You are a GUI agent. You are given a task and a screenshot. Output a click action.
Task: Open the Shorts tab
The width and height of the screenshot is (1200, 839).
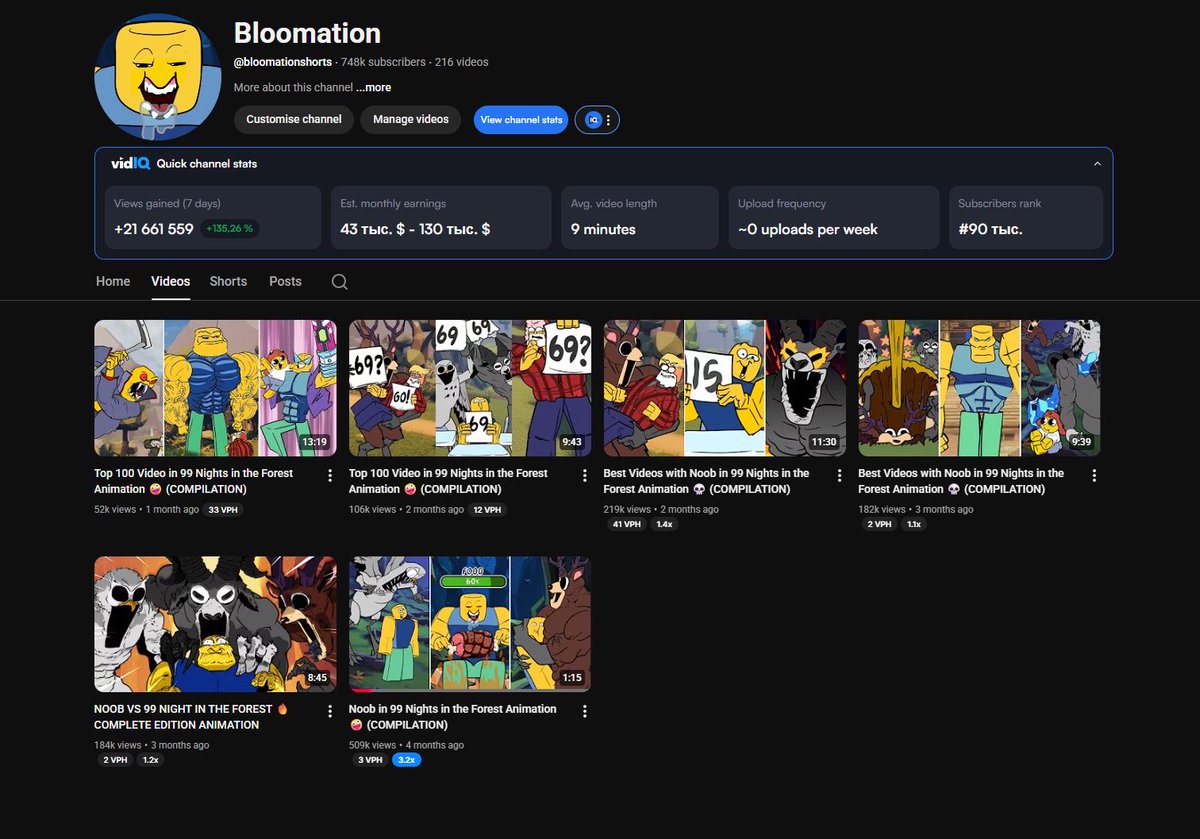click(x=228, y=282)
